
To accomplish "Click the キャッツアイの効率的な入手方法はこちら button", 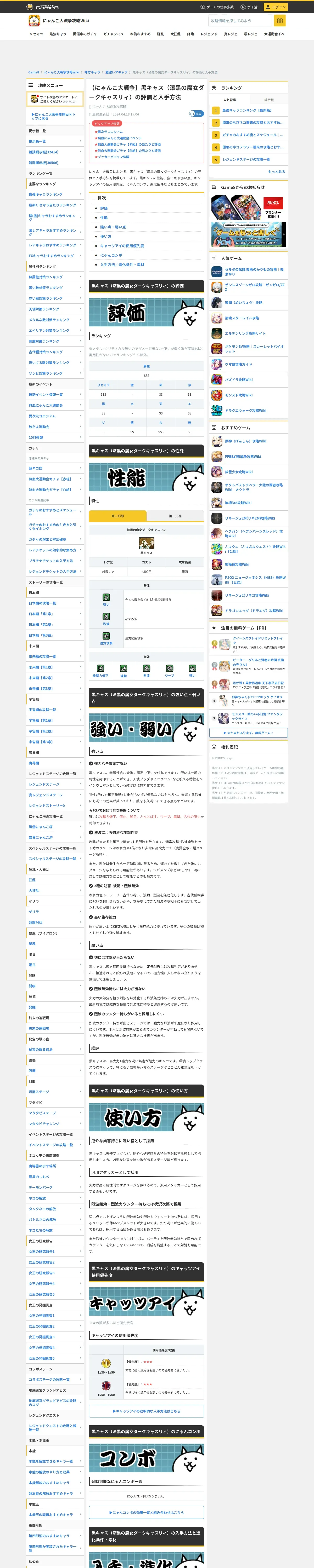I will click(x=146, y=1411).
